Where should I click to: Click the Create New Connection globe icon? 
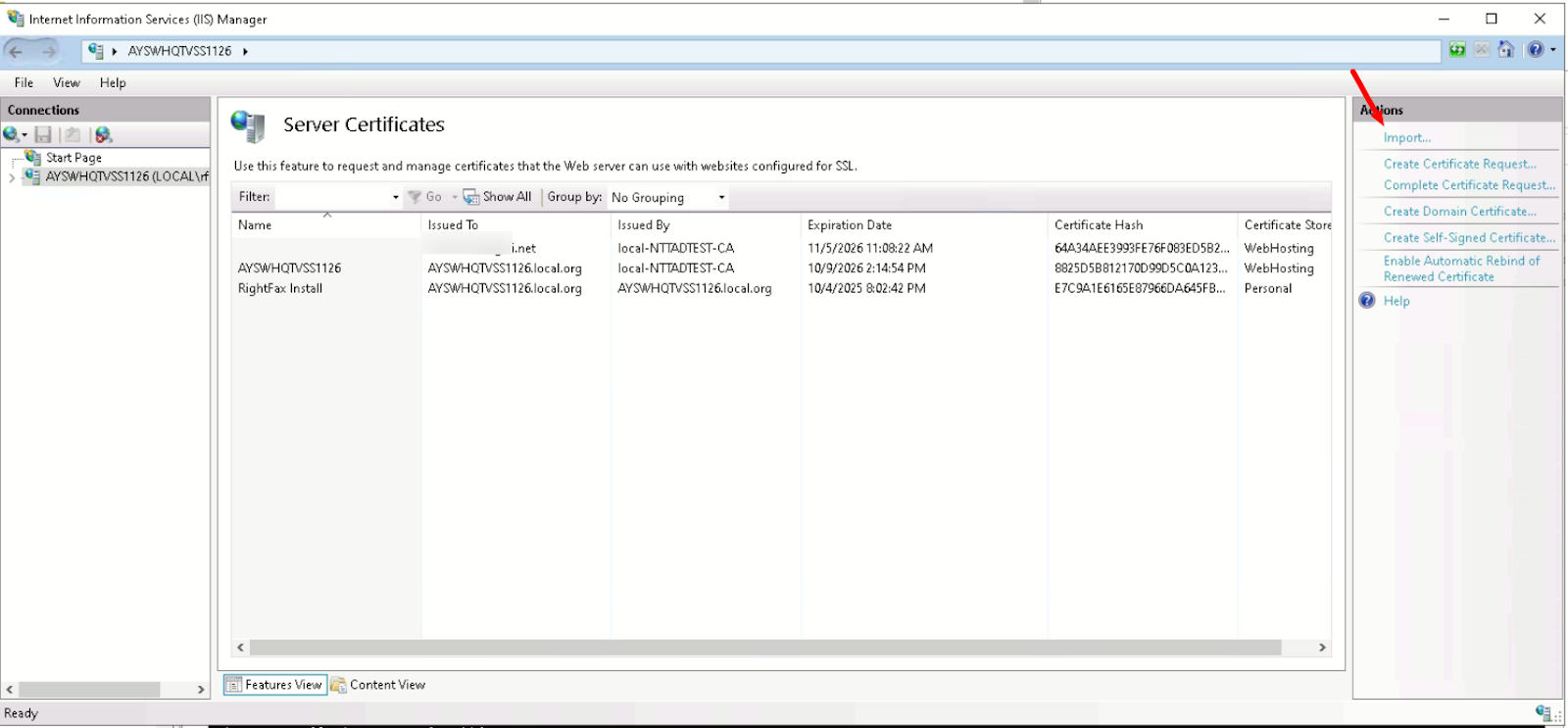pos(11,135)
